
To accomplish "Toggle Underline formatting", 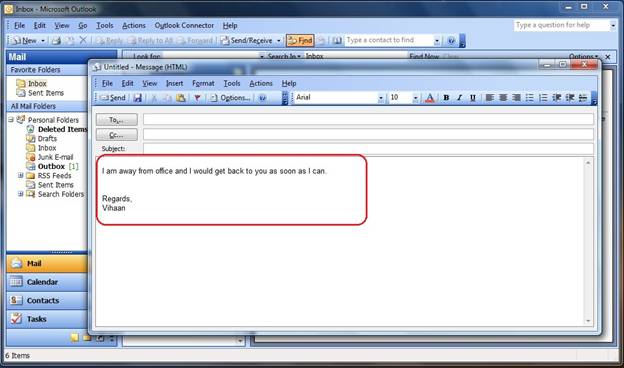I will [472, 97].
